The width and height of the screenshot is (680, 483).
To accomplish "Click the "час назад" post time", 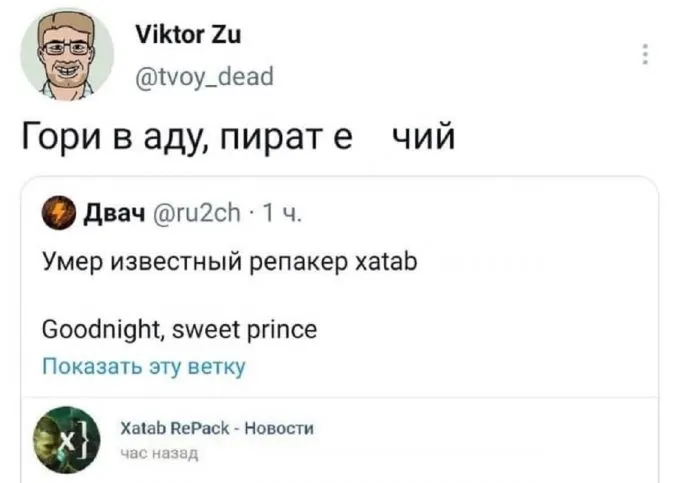I will tap(159, 453).
